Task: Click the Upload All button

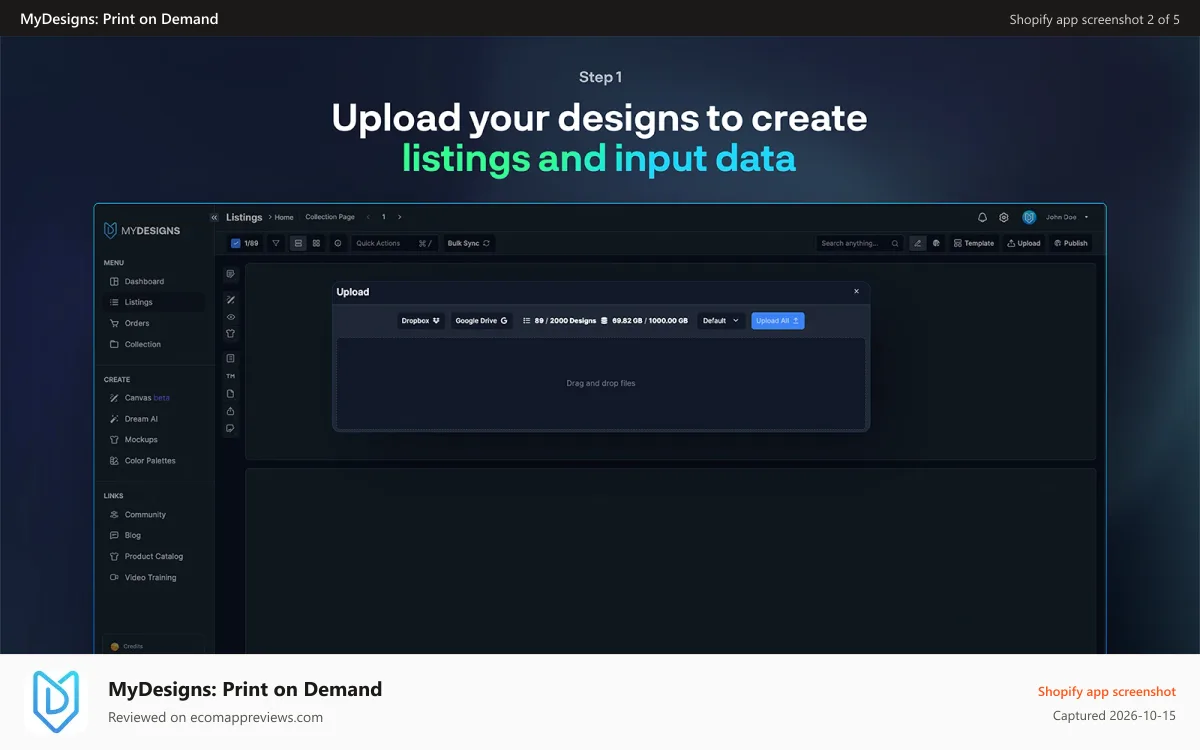Action: click(x=778, y=321)
